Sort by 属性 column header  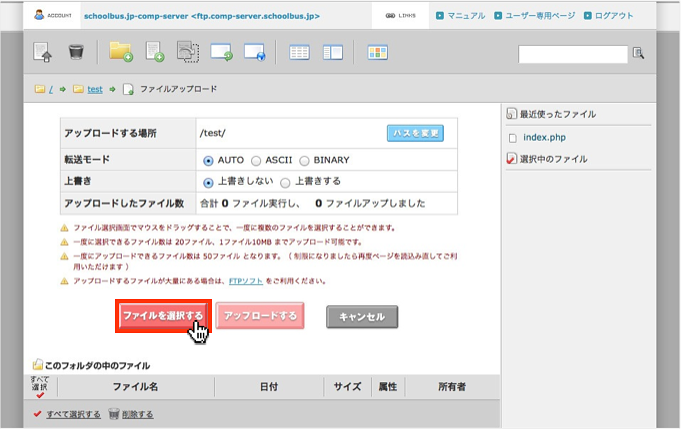387,386
